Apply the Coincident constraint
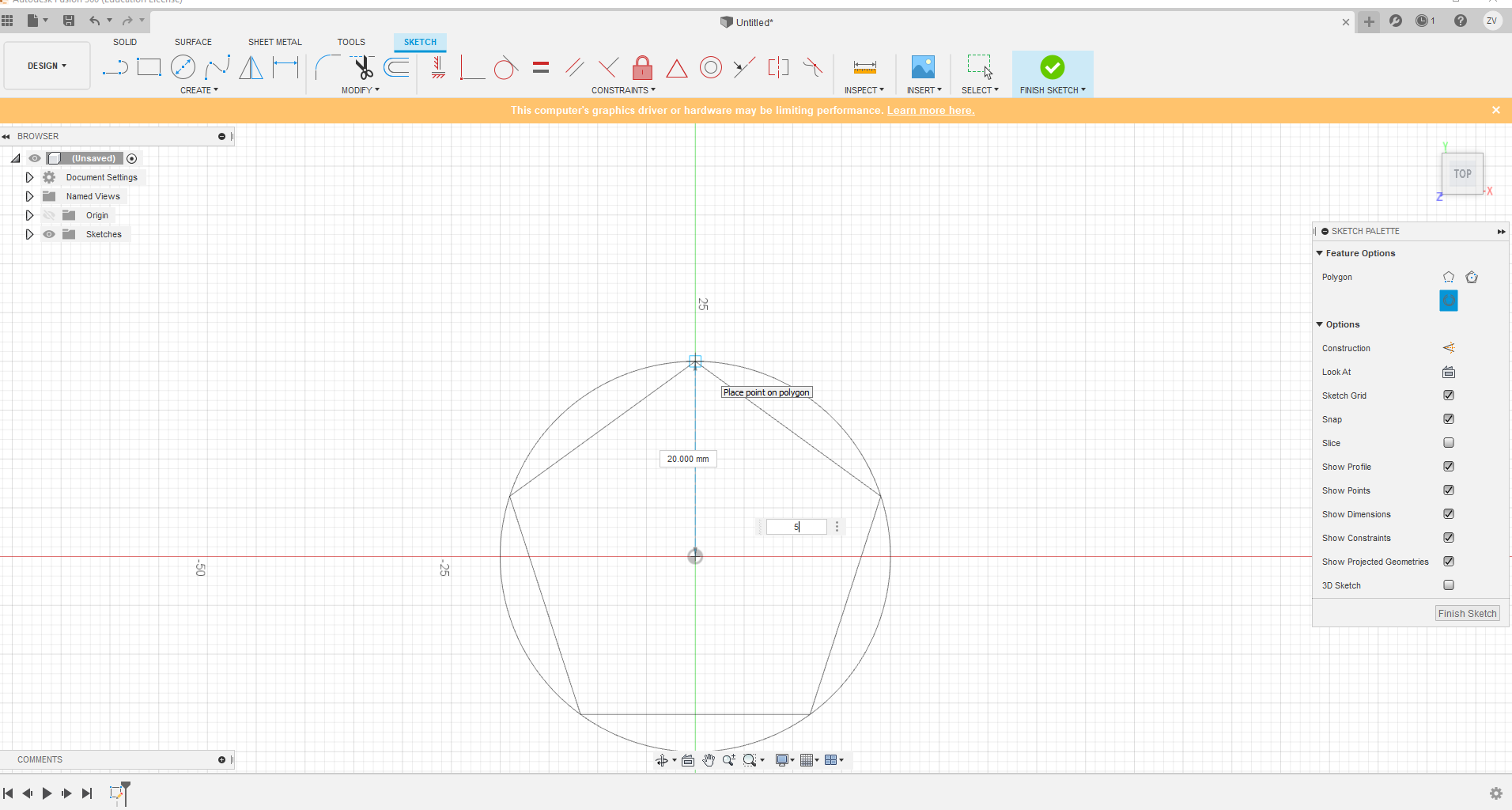 [472, 67]
